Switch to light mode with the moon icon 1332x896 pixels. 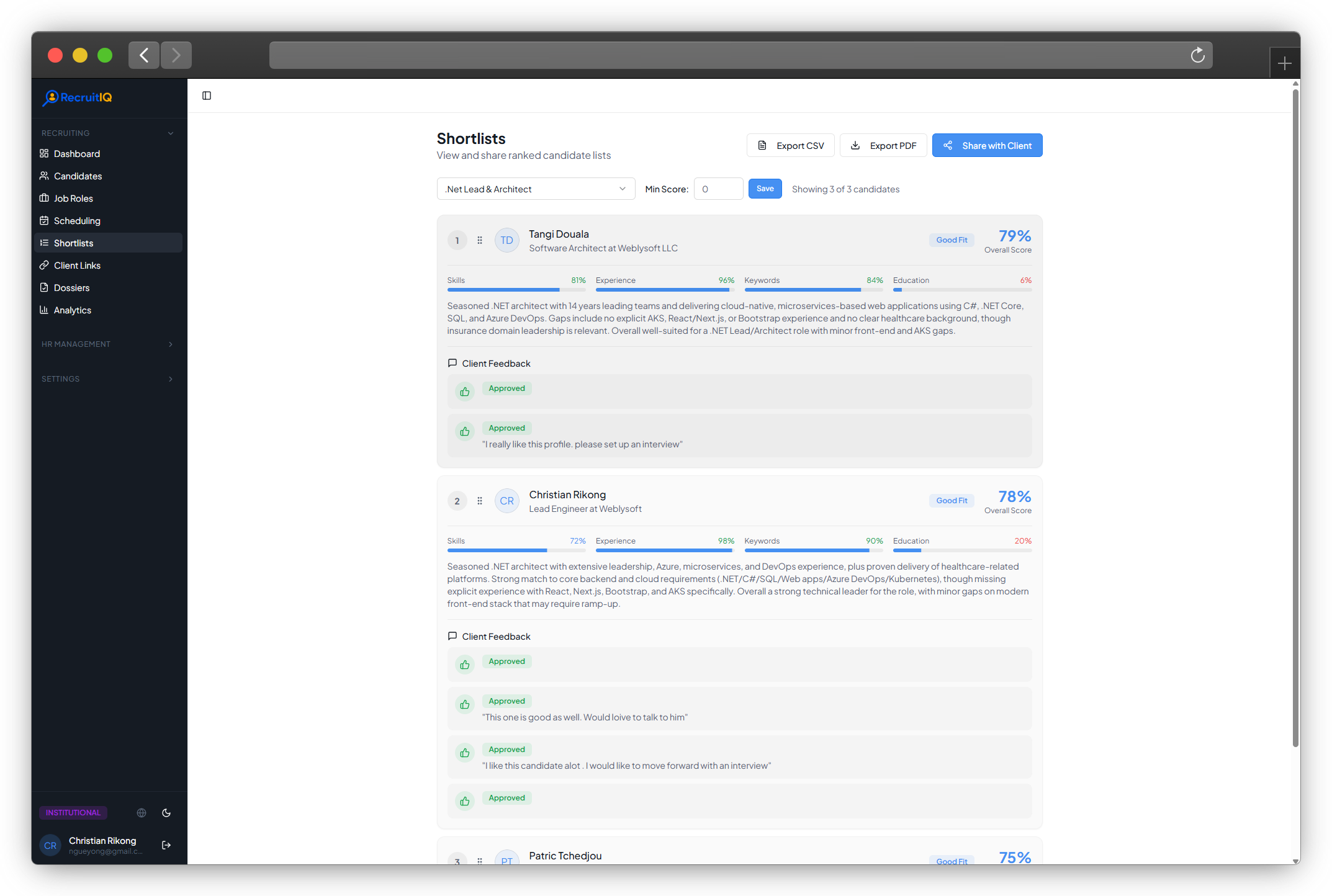tap(166, 812)
